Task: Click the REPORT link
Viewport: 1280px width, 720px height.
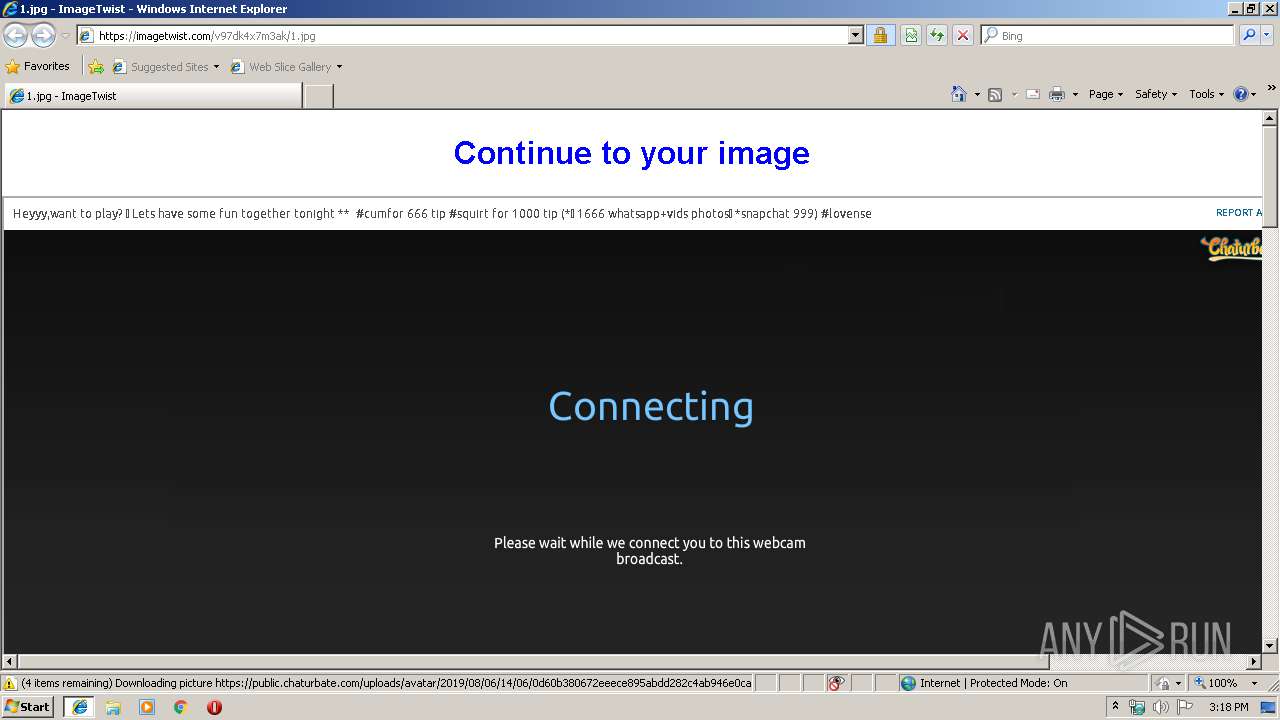Action: click(x=1239, y=213)
